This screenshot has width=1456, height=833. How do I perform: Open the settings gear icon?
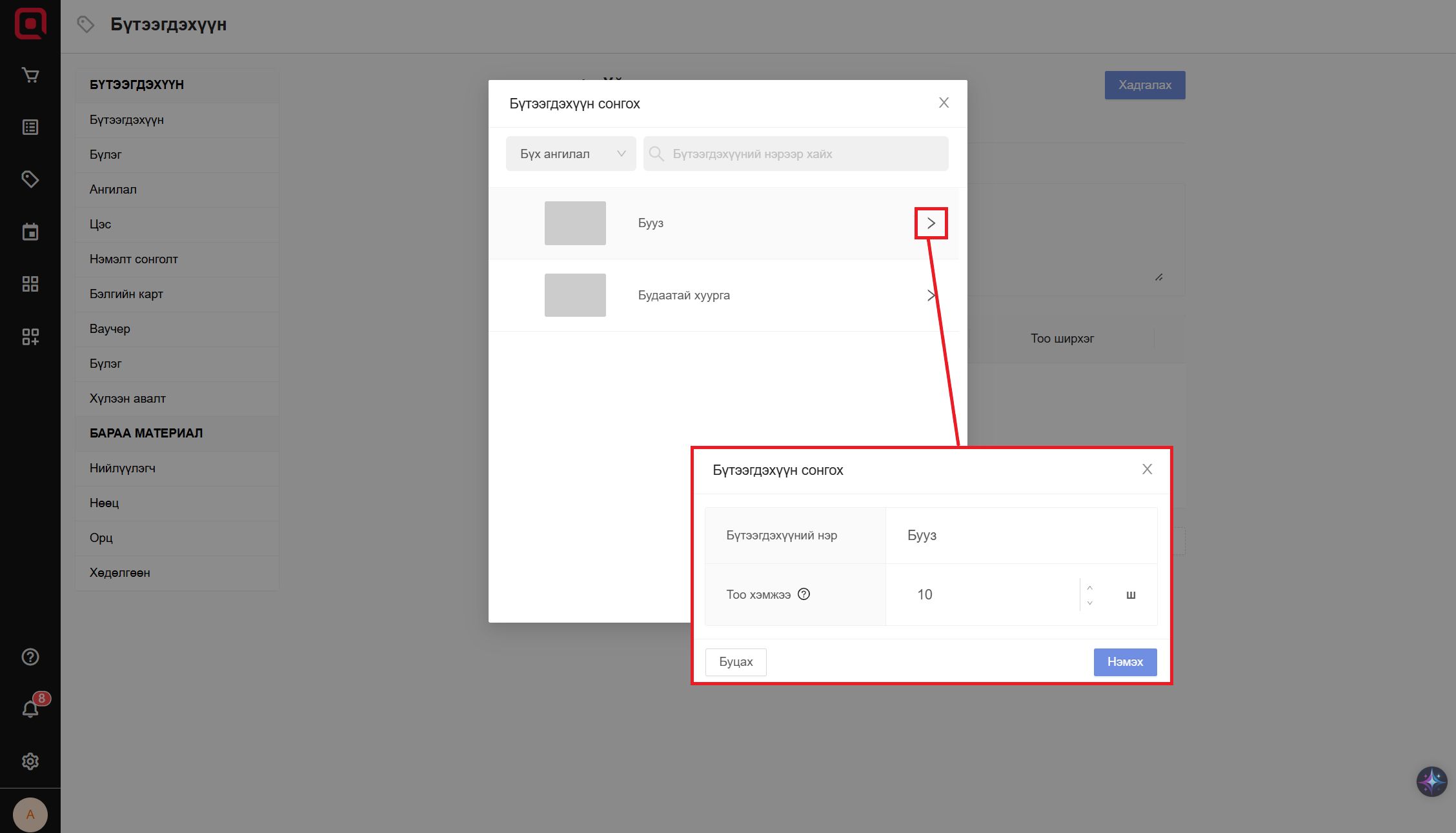tap(30, 761)
